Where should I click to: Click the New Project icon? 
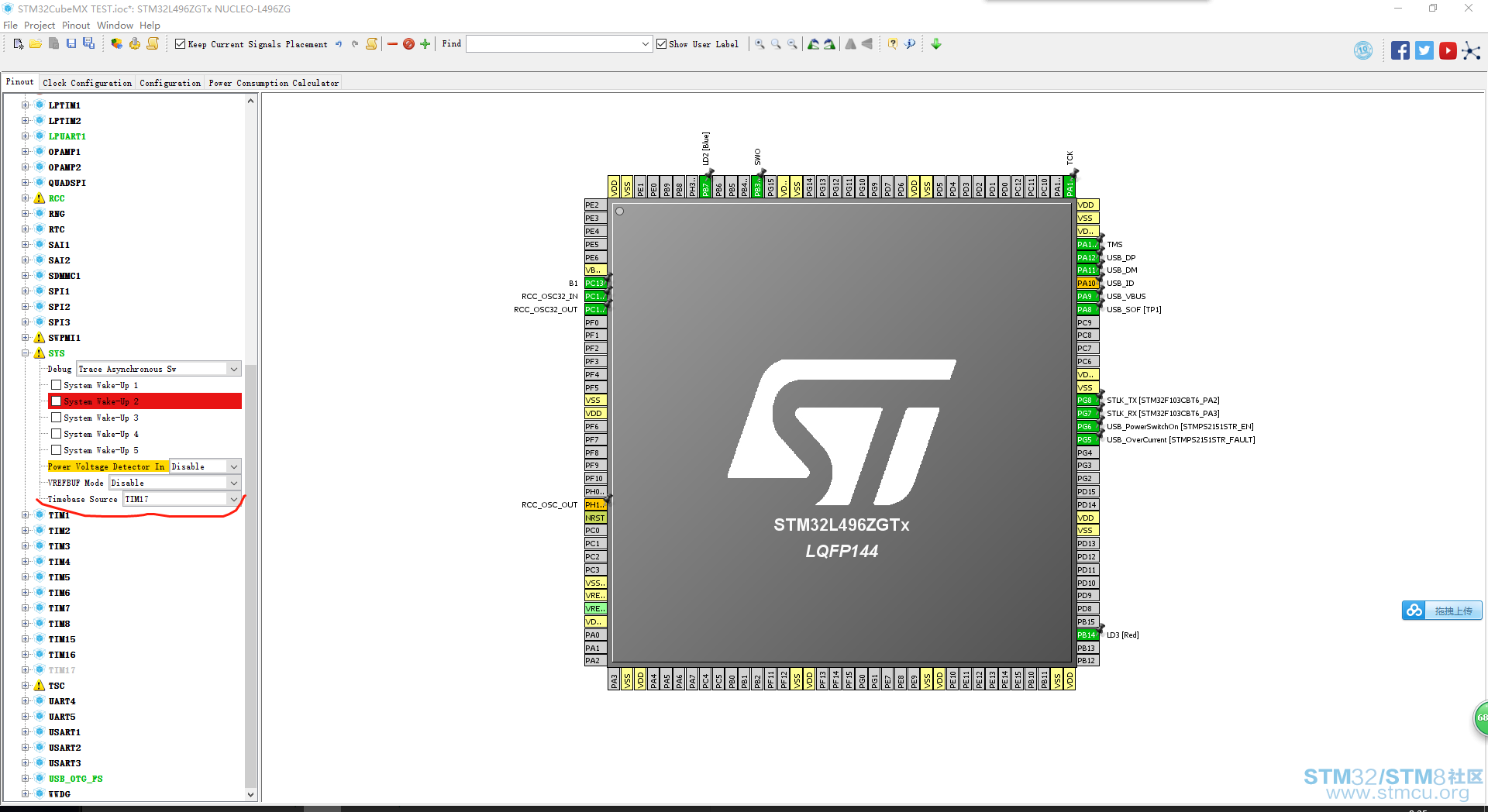[x=19, y=44]
